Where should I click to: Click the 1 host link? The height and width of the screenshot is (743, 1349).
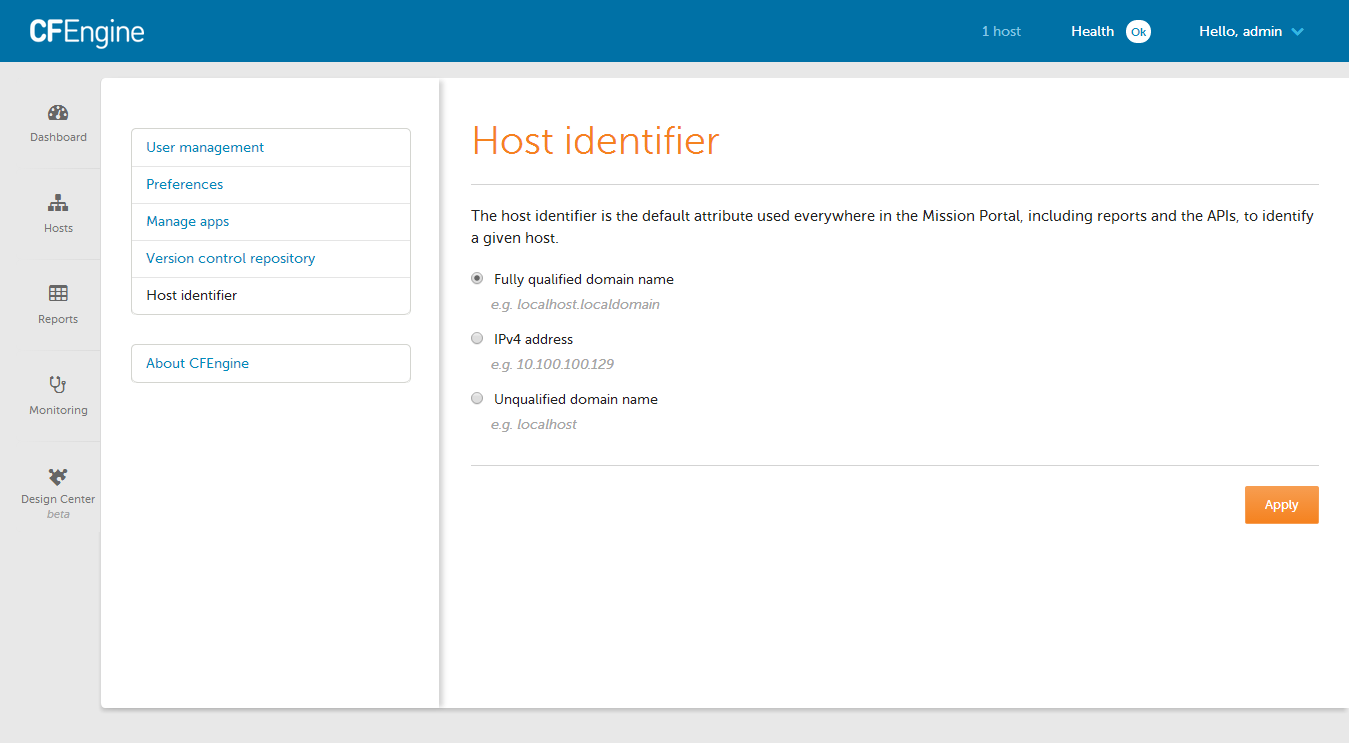[1001, 32]
